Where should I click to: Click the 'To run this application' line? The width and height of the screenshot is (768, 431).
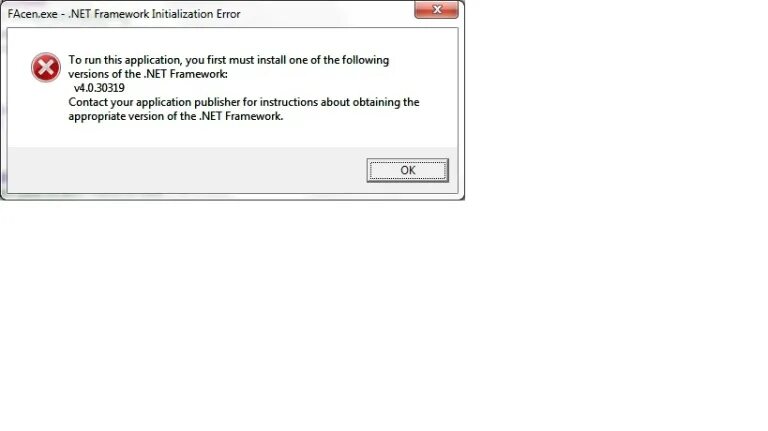[x=229, y=60]
